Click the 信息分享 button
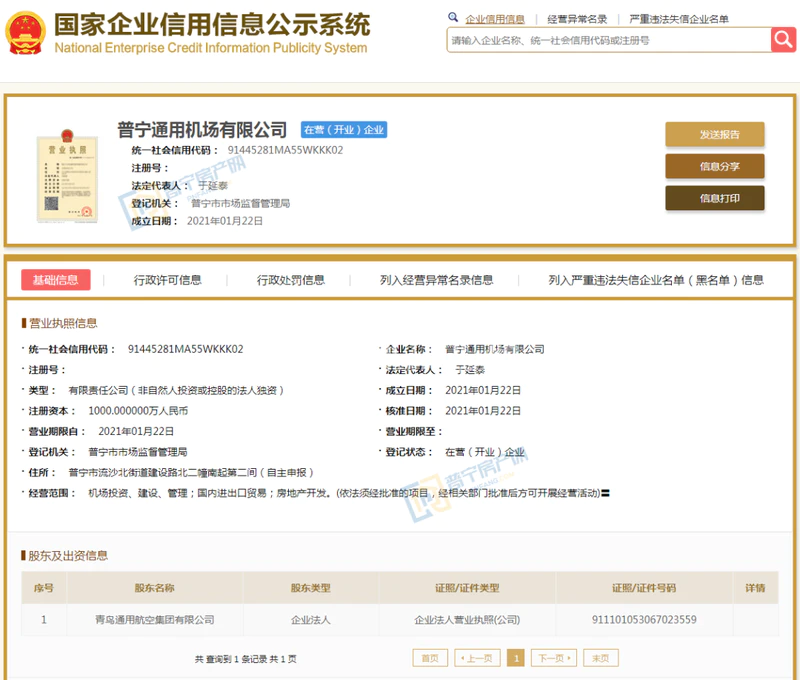 click(714, 166)
